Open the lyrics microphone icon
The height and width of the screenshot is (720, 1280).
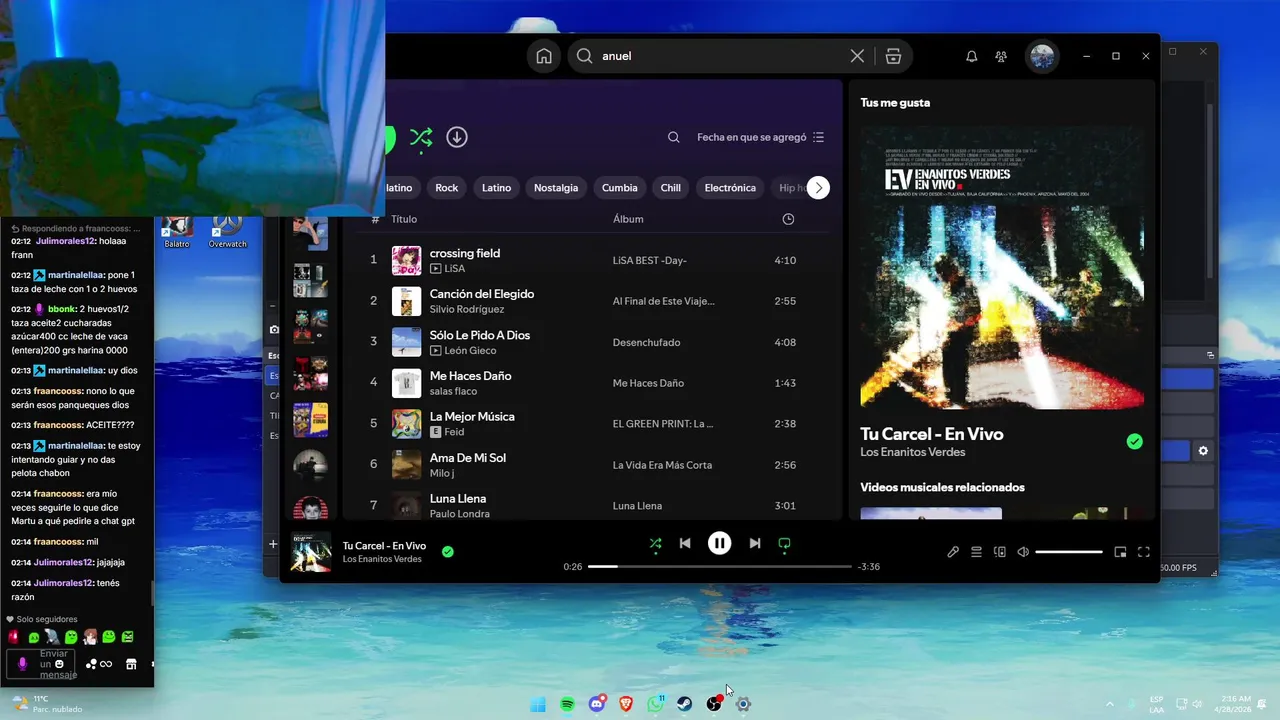click(953, 552)
